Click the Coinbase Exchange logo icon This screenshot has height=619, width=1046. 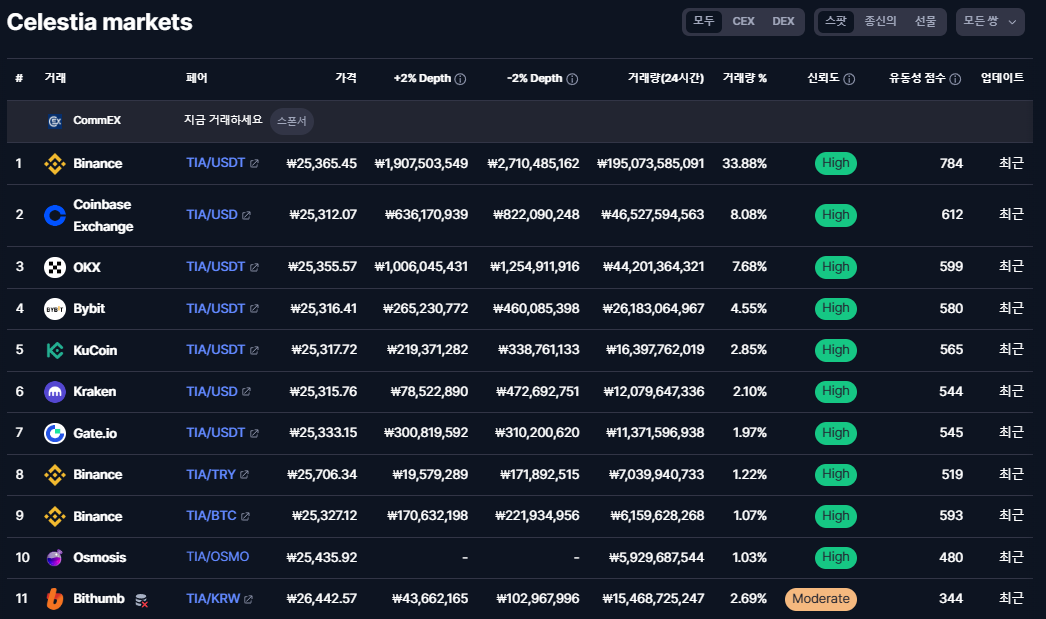pos(55,215)
